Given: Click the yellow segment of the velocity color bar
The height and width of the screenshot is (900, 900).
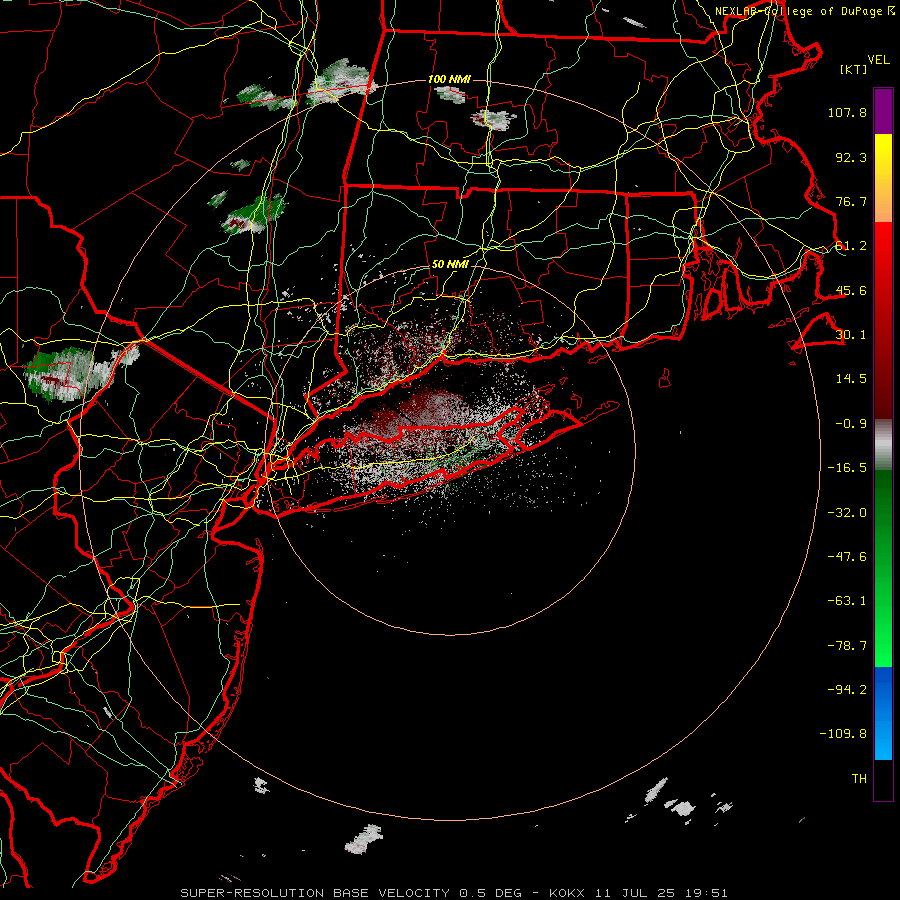Looking at the screenshot, I should tap(883, 178).
